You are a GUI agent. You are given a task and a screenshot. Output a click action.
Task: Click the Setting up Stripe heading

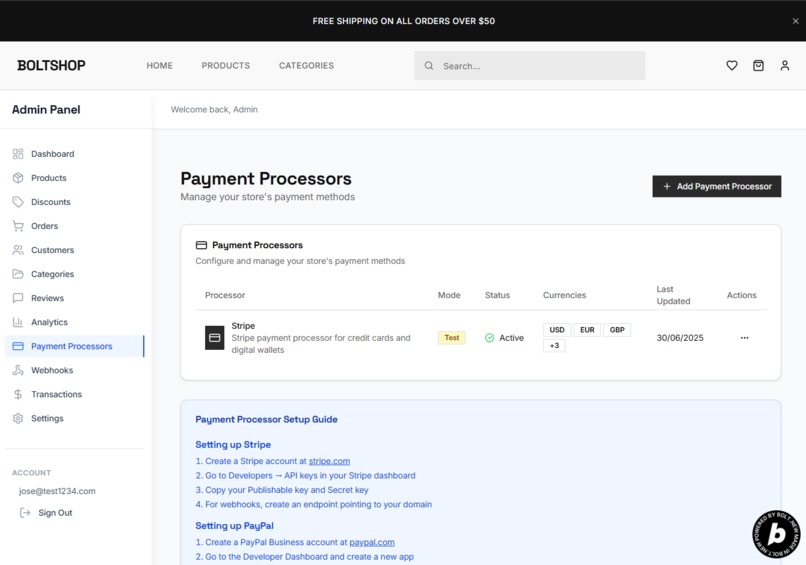point(233,445)
